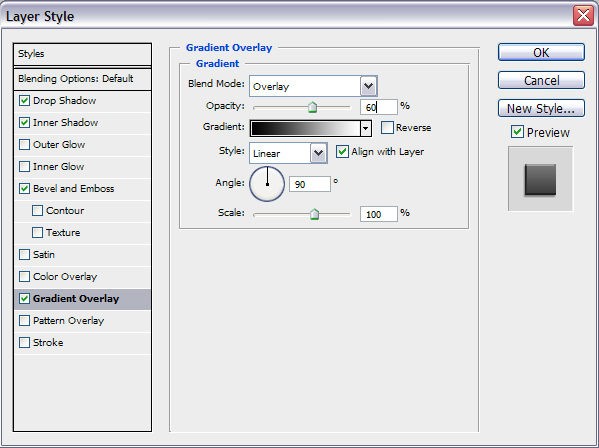
Task: Tick the Stroke effect checkbox
Action: coord(24,342)
